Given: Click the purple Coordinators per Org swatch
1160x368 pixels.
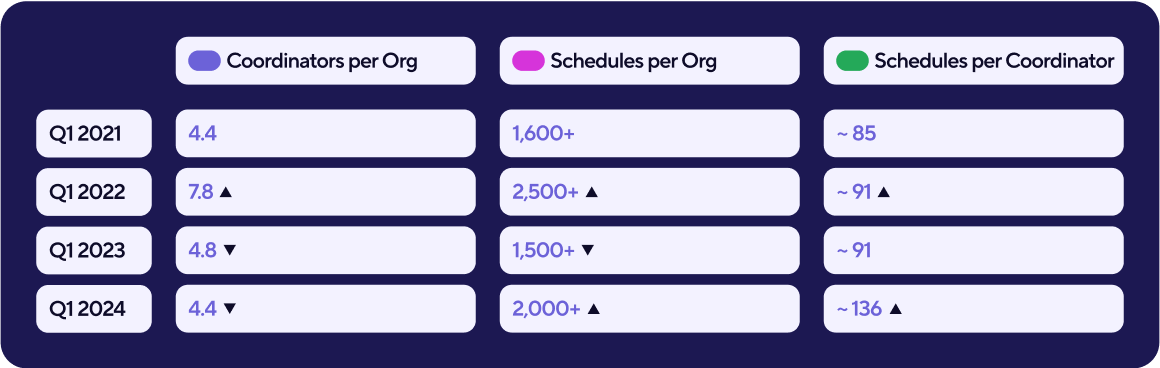Looking at the screenshot, I should point(205,61).
